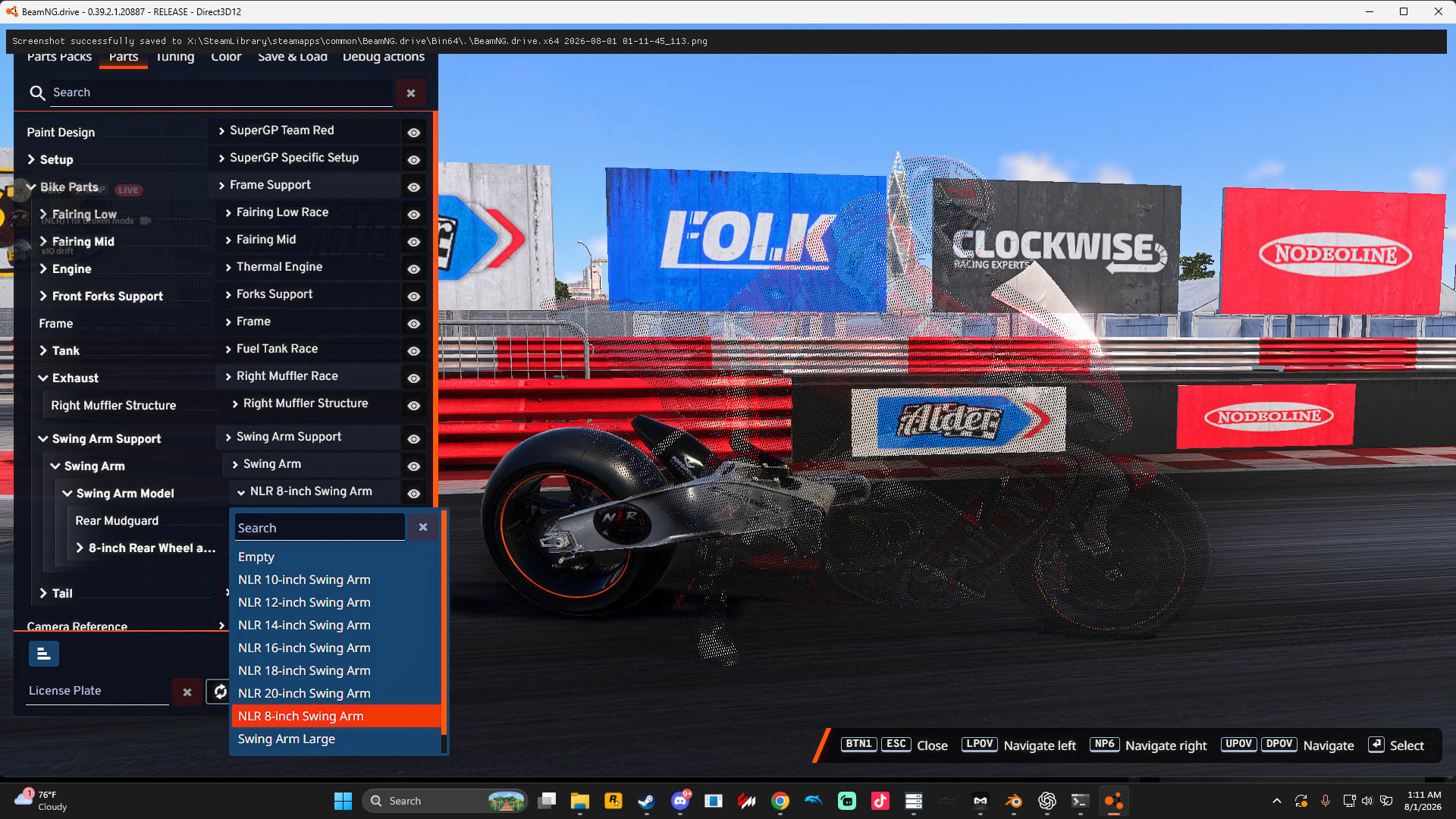Toggle visibility of Right Muffler Race
This screenshot has width=1456, height=819.
(413, 378)
